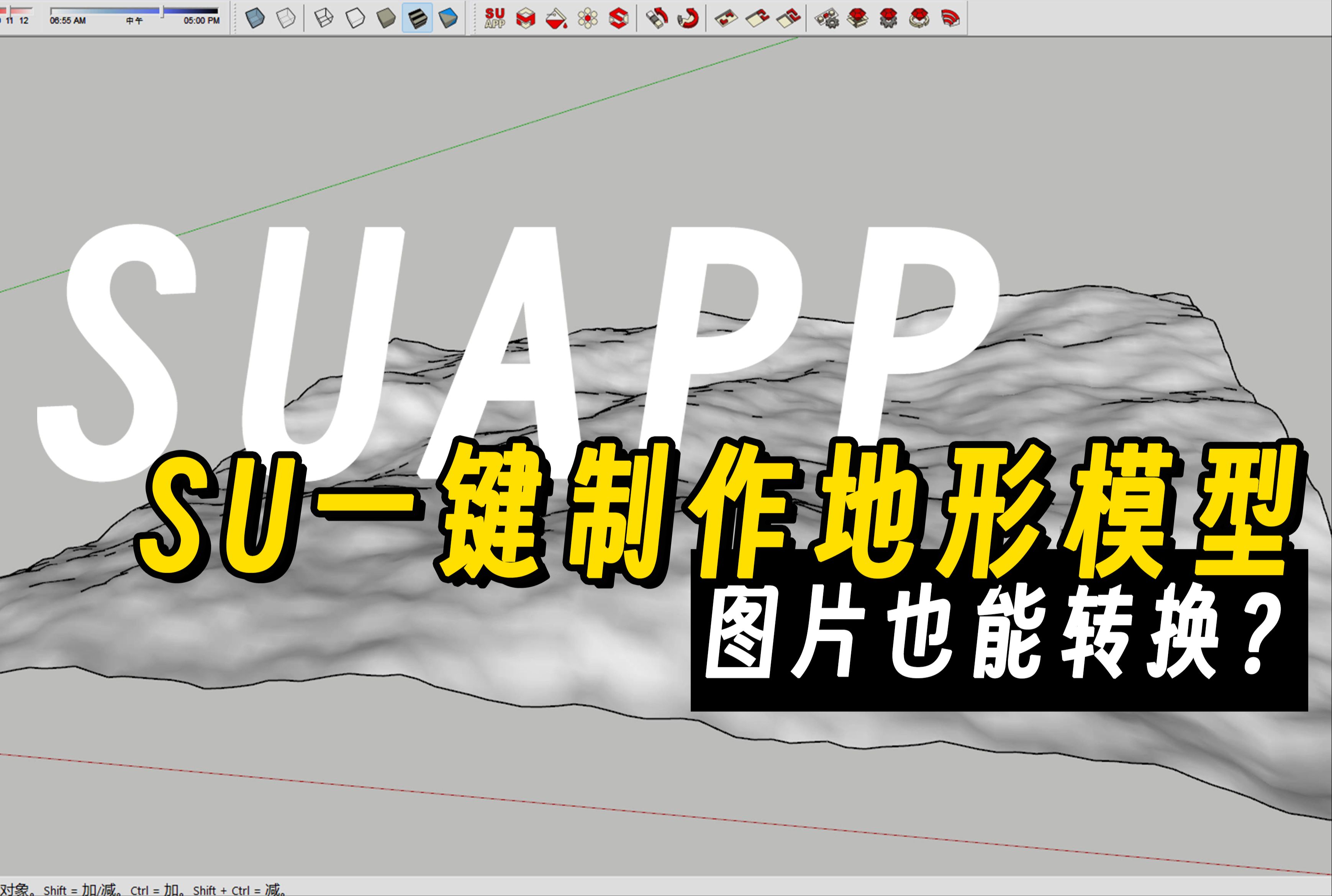Switch to Hidden Line face style
Screen dimensions: 1332x896
[x=356, y=18]
